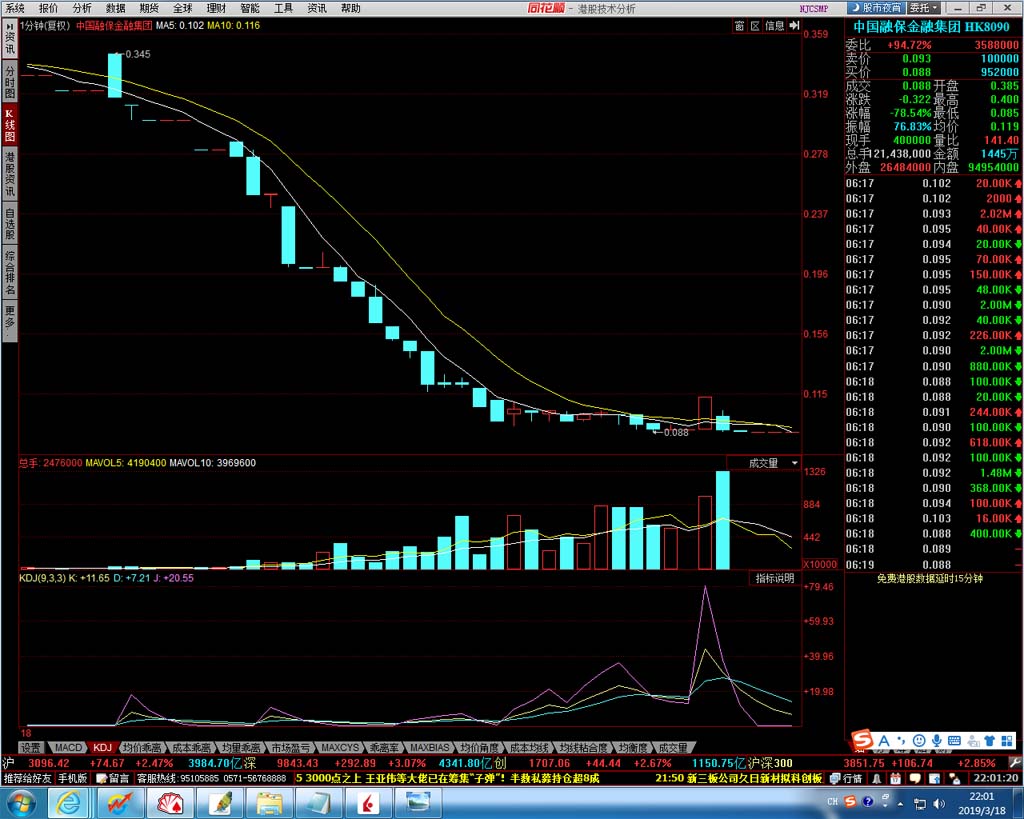Open the alert bell icon
The width and height of the screenshot is (1024, 819).
876,779
